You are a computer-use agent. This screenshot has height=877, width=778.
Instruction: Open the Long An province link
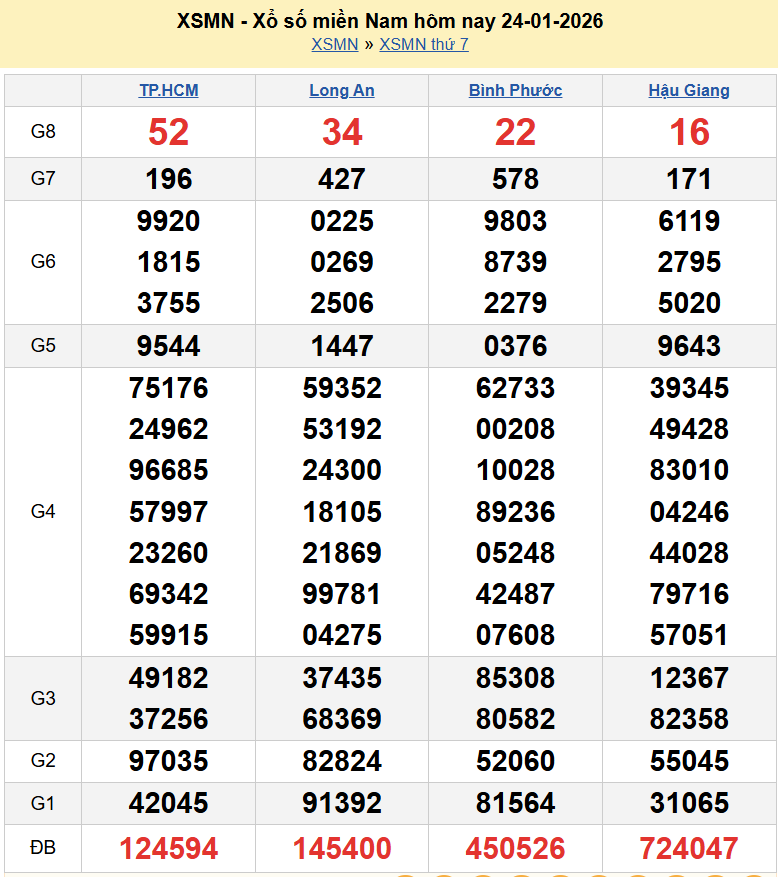pos(342,90)
